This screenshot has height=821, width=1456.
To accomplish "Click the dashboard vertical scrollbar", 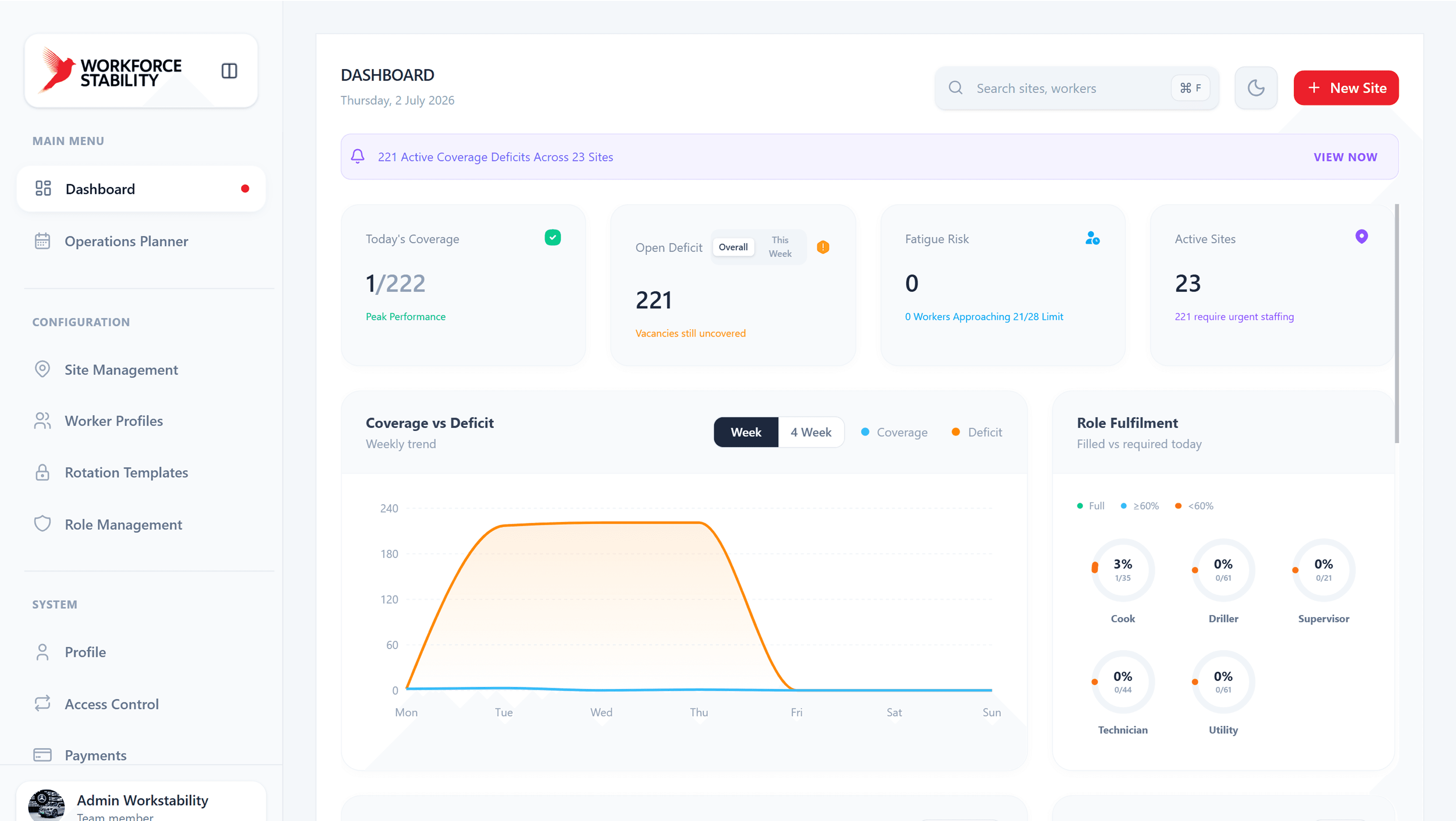I will coord(1397,323).
